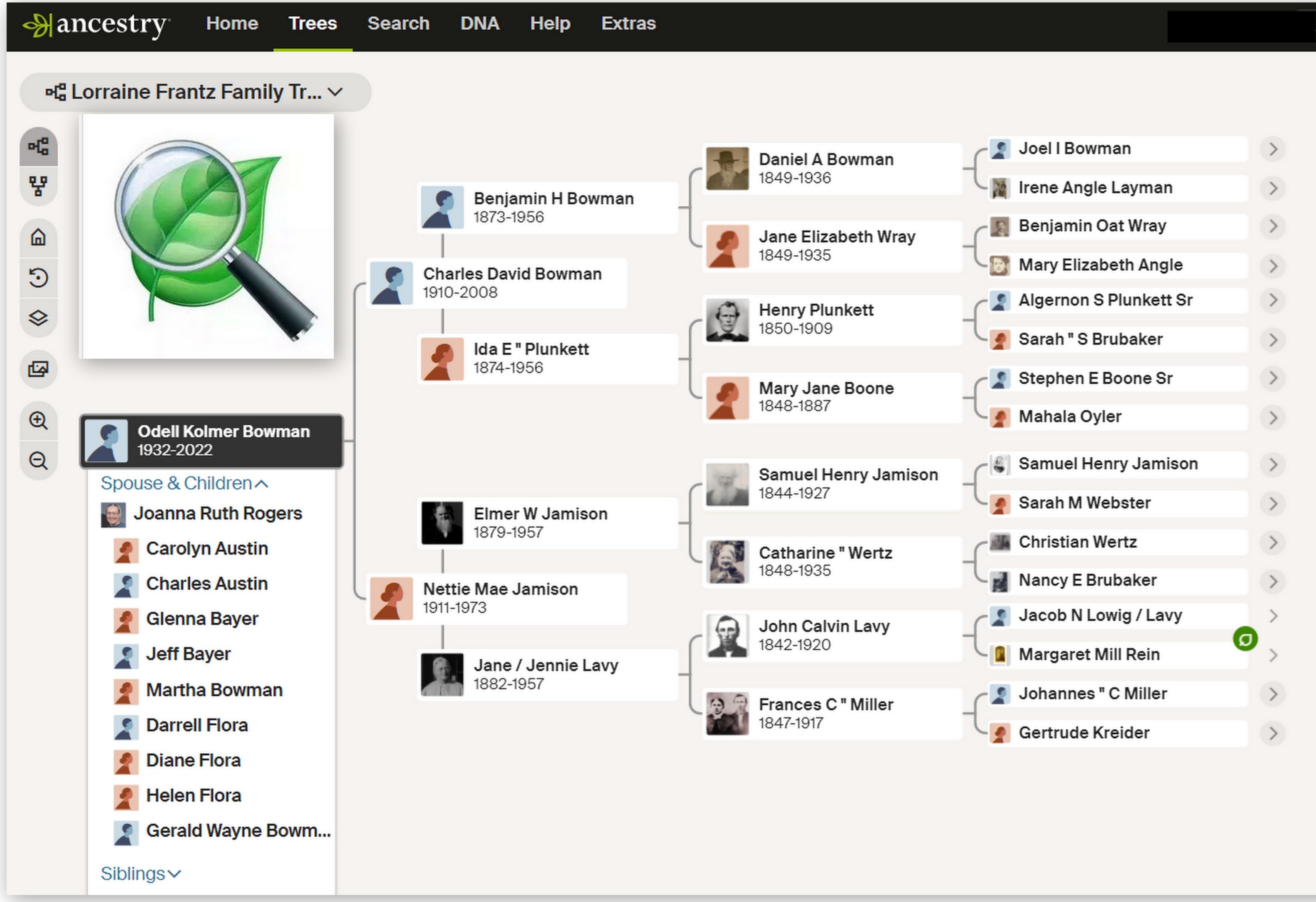The height and width of the screenshot is (902, 1316).
Task: Click the zoom out magnifier
Action: [x=39, y=461]
